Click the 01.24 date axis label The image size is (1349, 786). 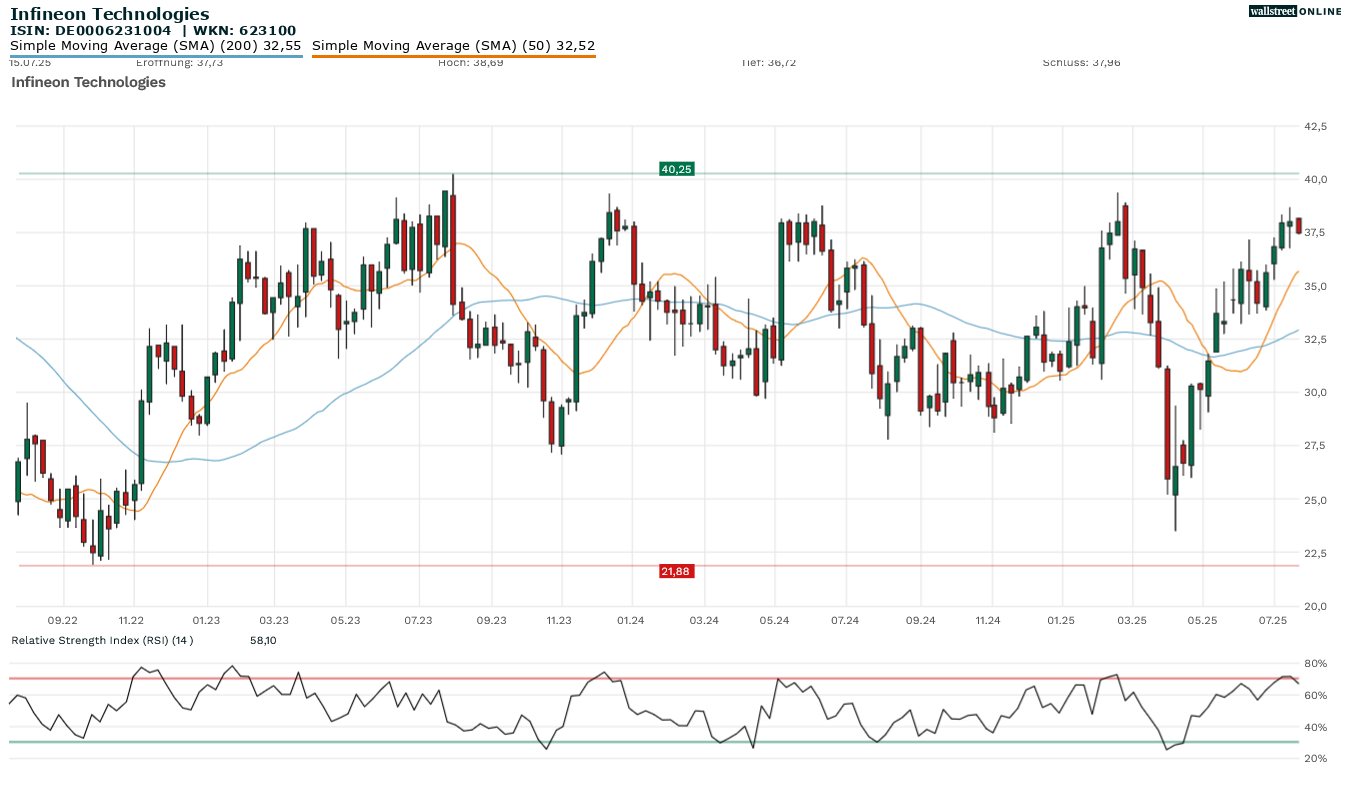tap(630, 621)
